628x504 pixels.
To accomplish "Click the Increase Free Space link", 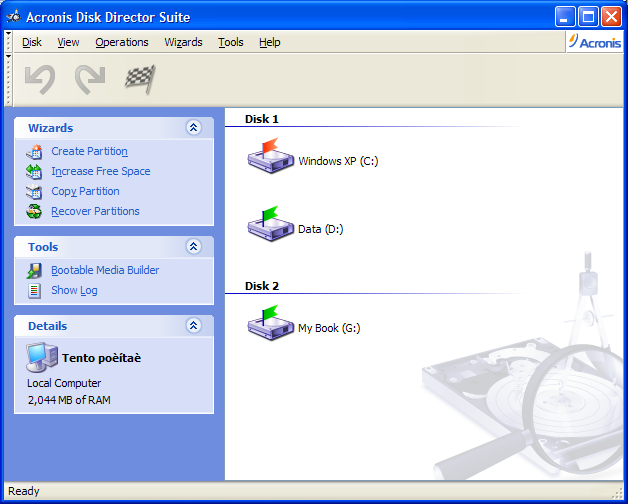I will click(x=101, y=171).
